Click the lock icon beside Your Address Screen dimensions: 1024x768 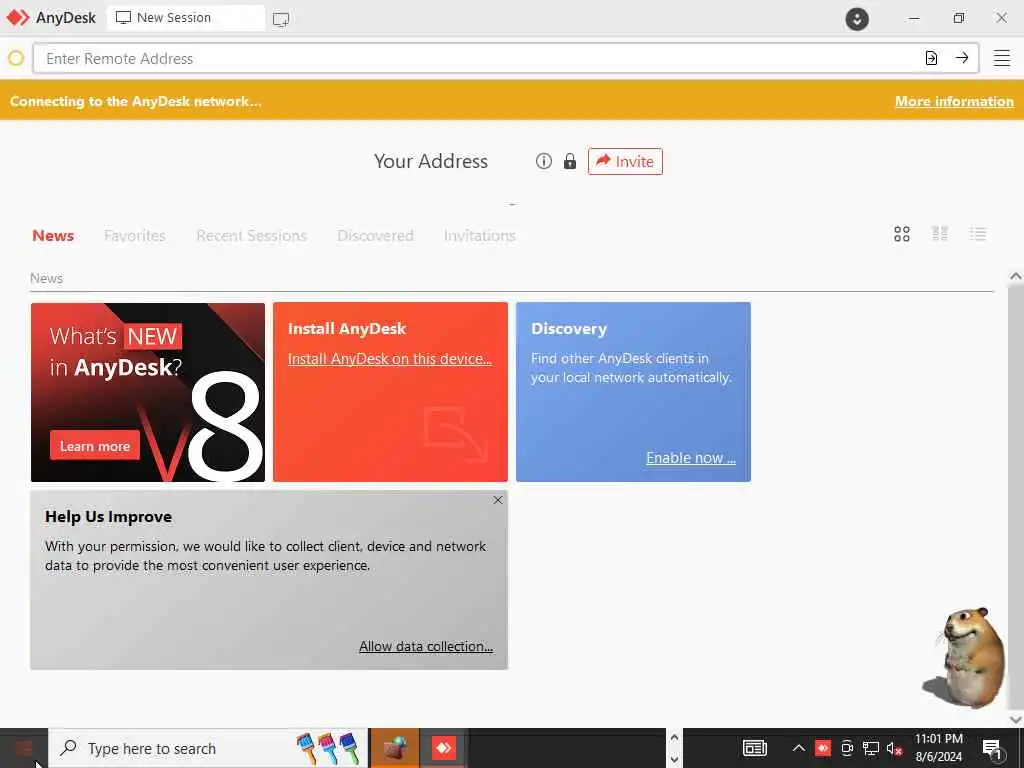(570, 161)
